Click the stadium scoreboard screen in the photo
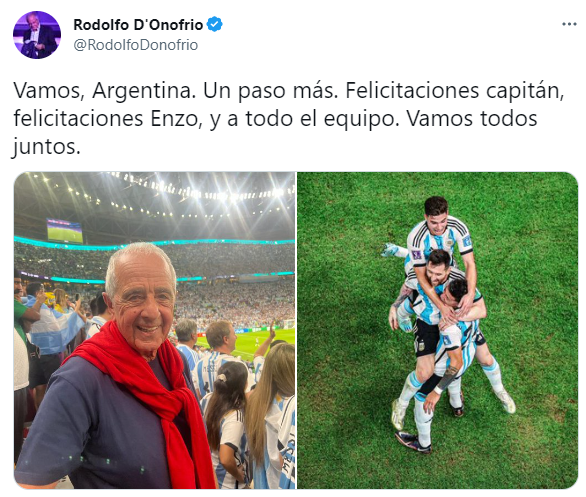Viewport: 586px width, 497px height. coord(65,231)
